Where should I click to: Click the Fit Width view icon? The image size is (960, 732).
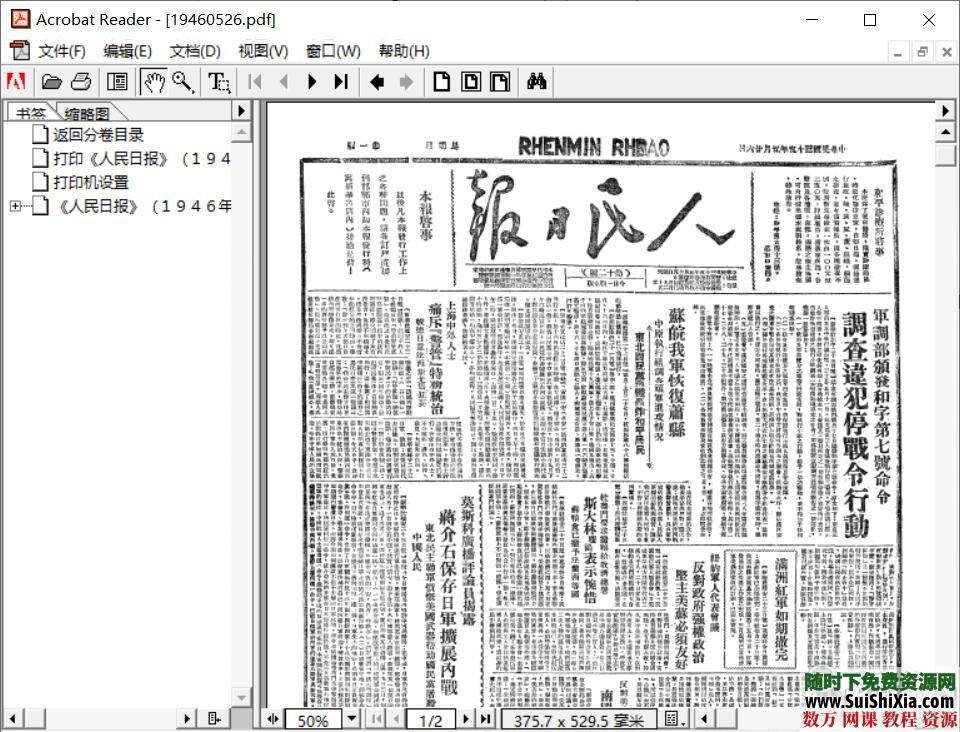(498, 82)
